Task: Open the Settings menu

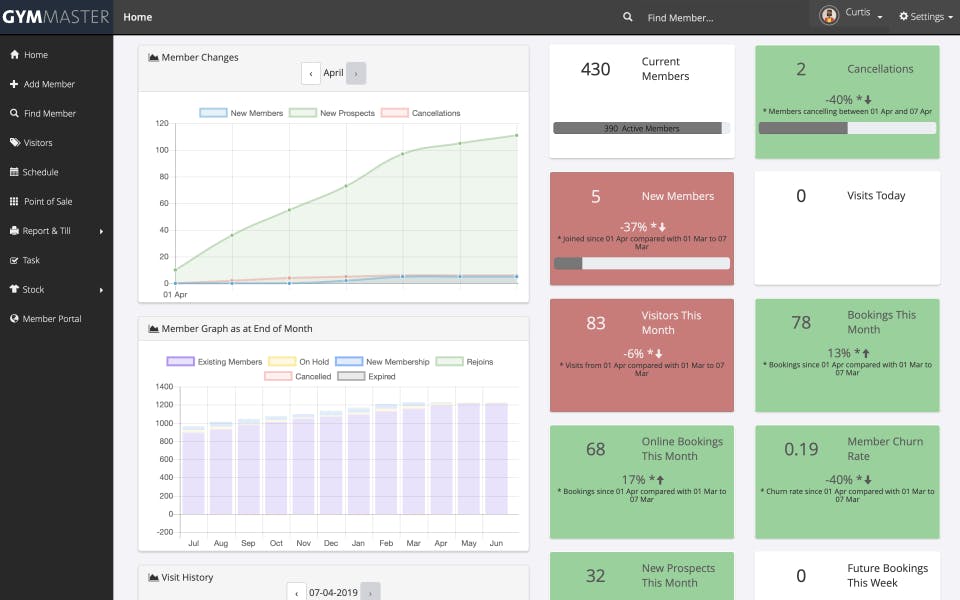Action: click(x=925, y=17)
